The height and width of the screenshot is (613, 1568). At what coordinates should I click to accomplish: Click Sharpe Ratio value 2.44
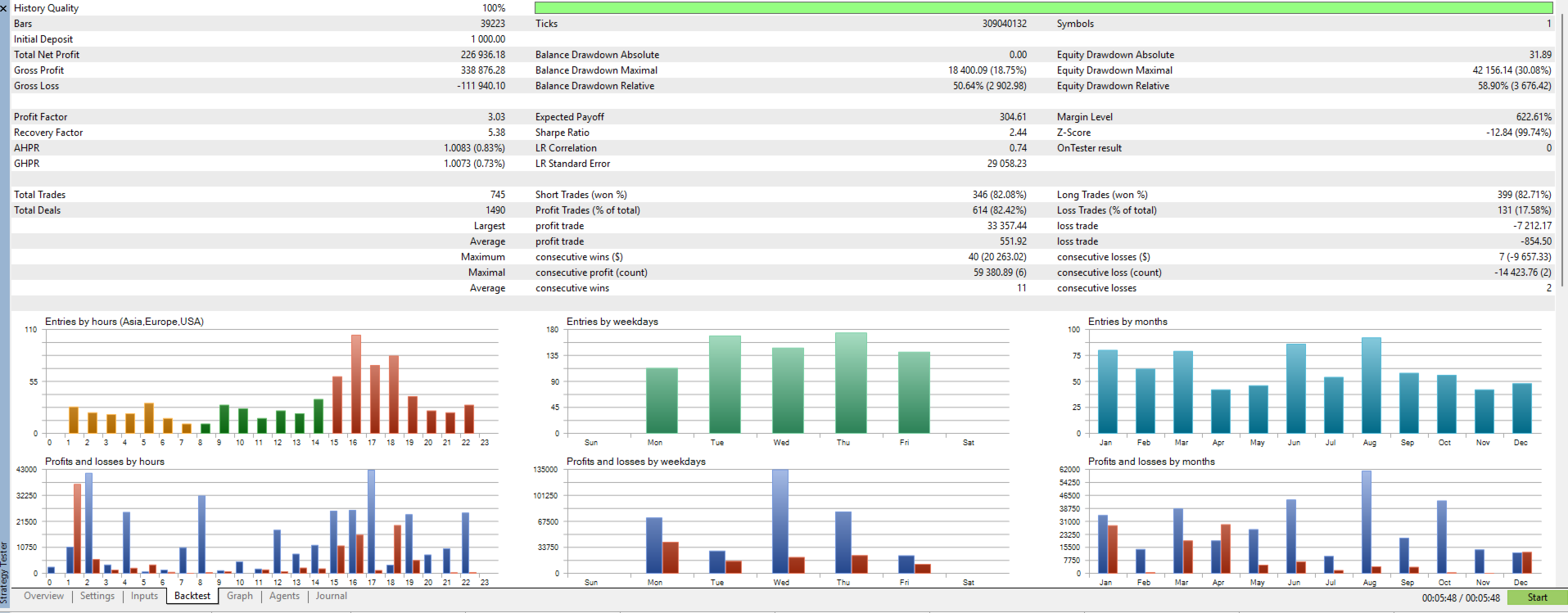pos(1018,133)
